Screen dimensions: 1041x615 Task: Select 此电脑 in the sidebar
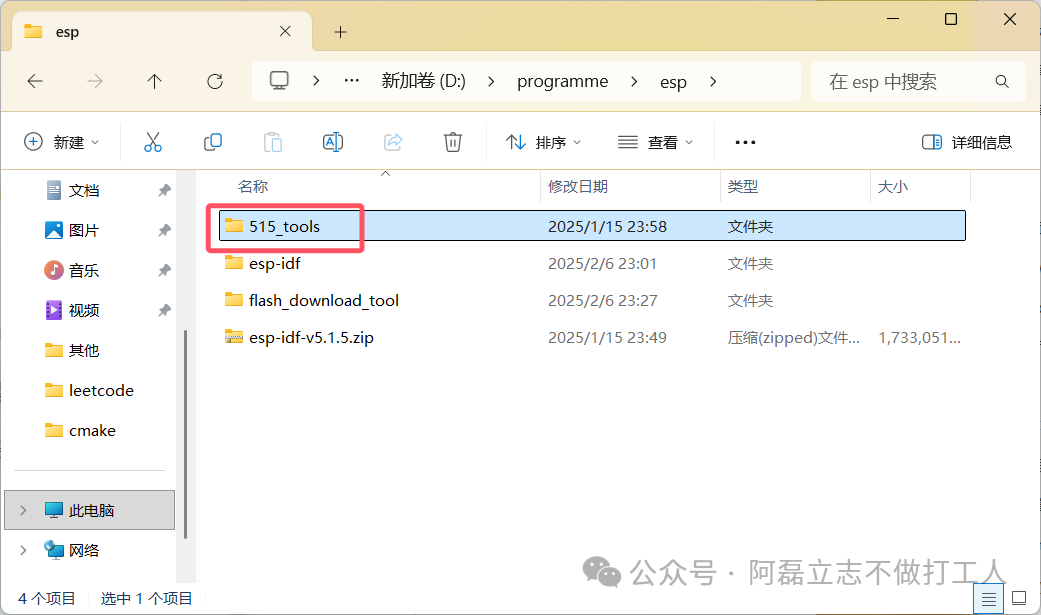[89, 510]
